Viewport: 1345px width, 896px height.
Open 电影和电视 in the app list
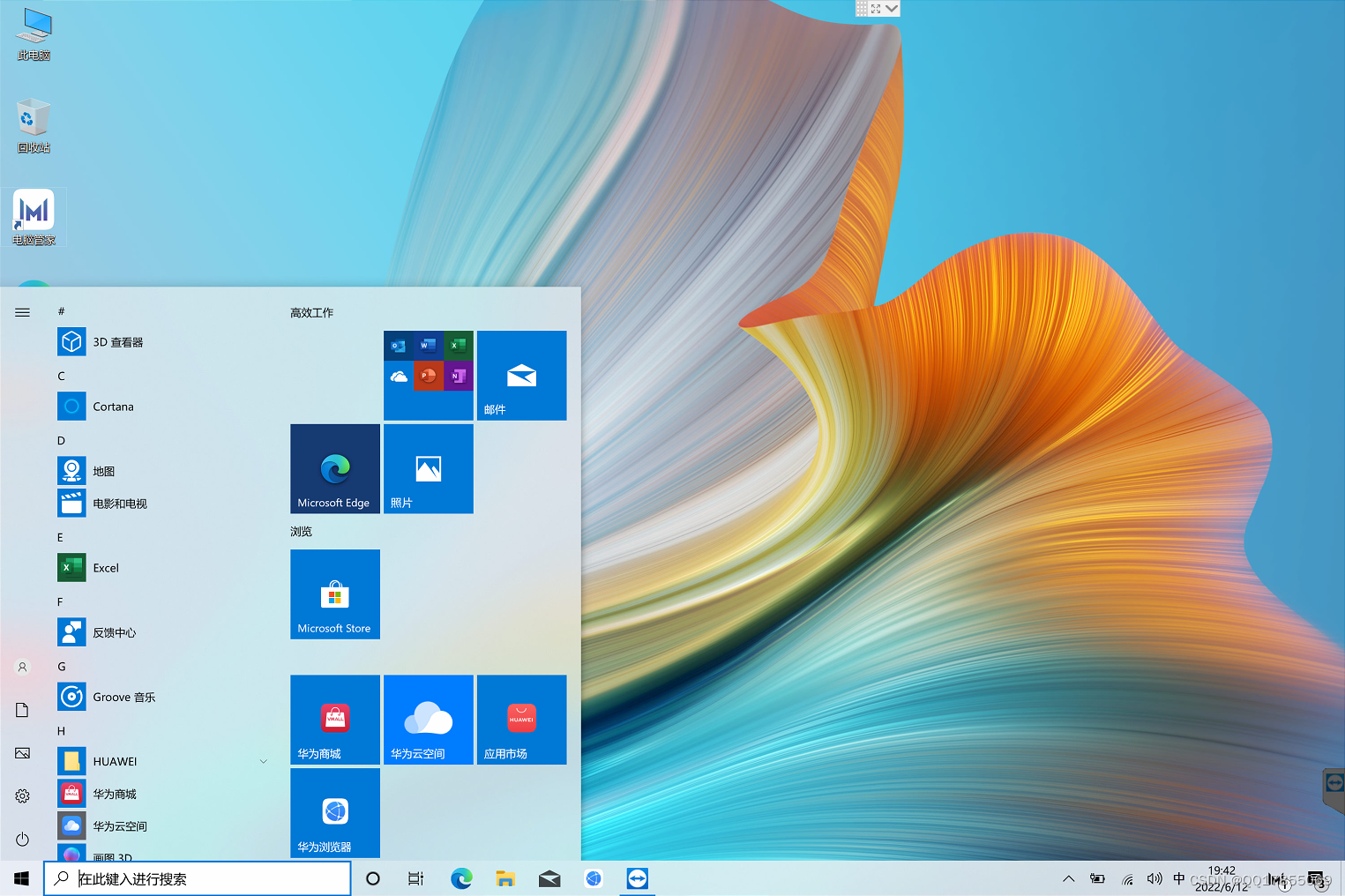point(163,504)
